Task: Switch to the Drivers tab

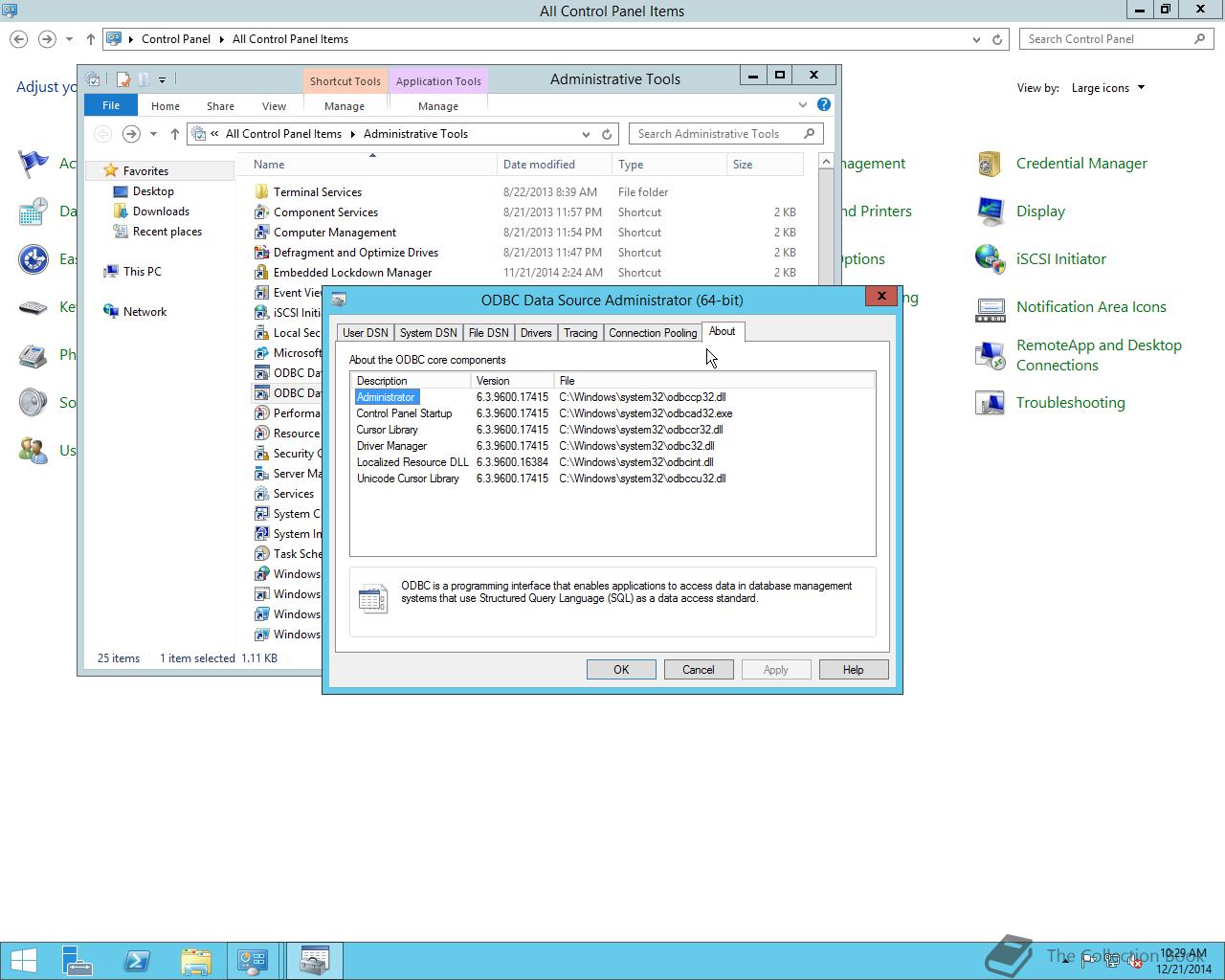Action: click(x=535, y=333)
